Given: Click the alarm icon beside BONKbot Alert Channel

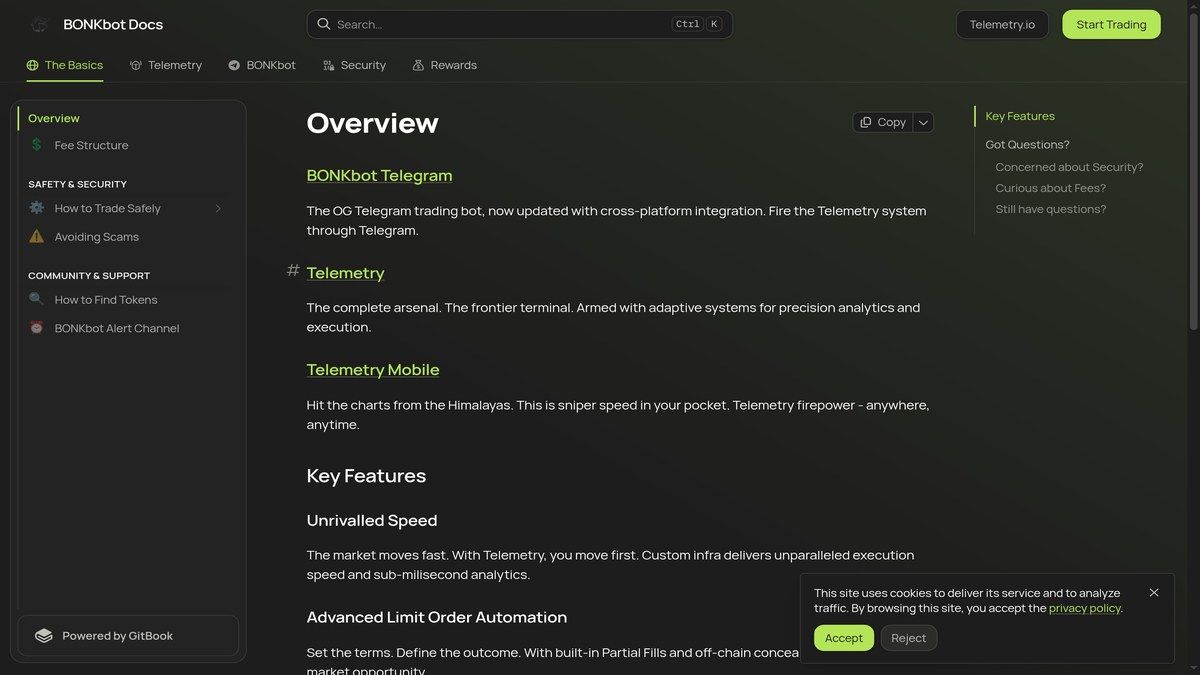Looking at the screenshot, I should click(34, 328).
